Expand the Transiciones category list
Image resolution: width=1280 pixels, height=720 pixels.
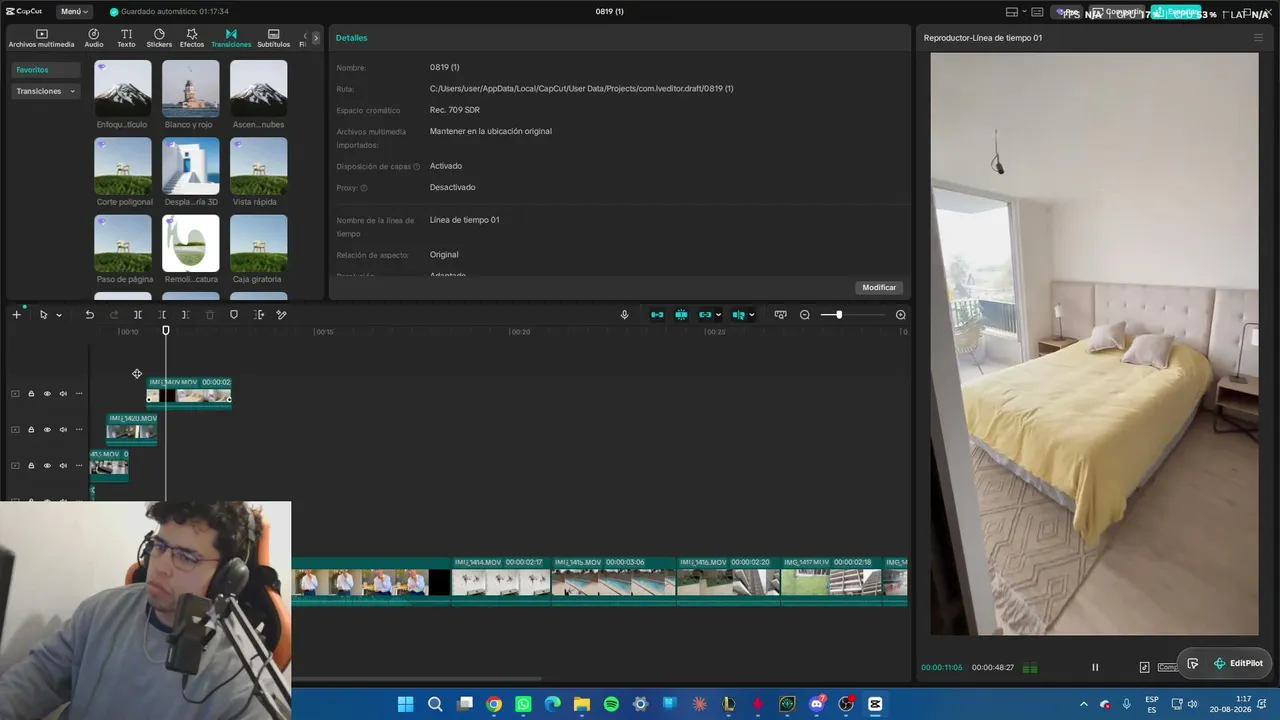(x=46, y=91)
